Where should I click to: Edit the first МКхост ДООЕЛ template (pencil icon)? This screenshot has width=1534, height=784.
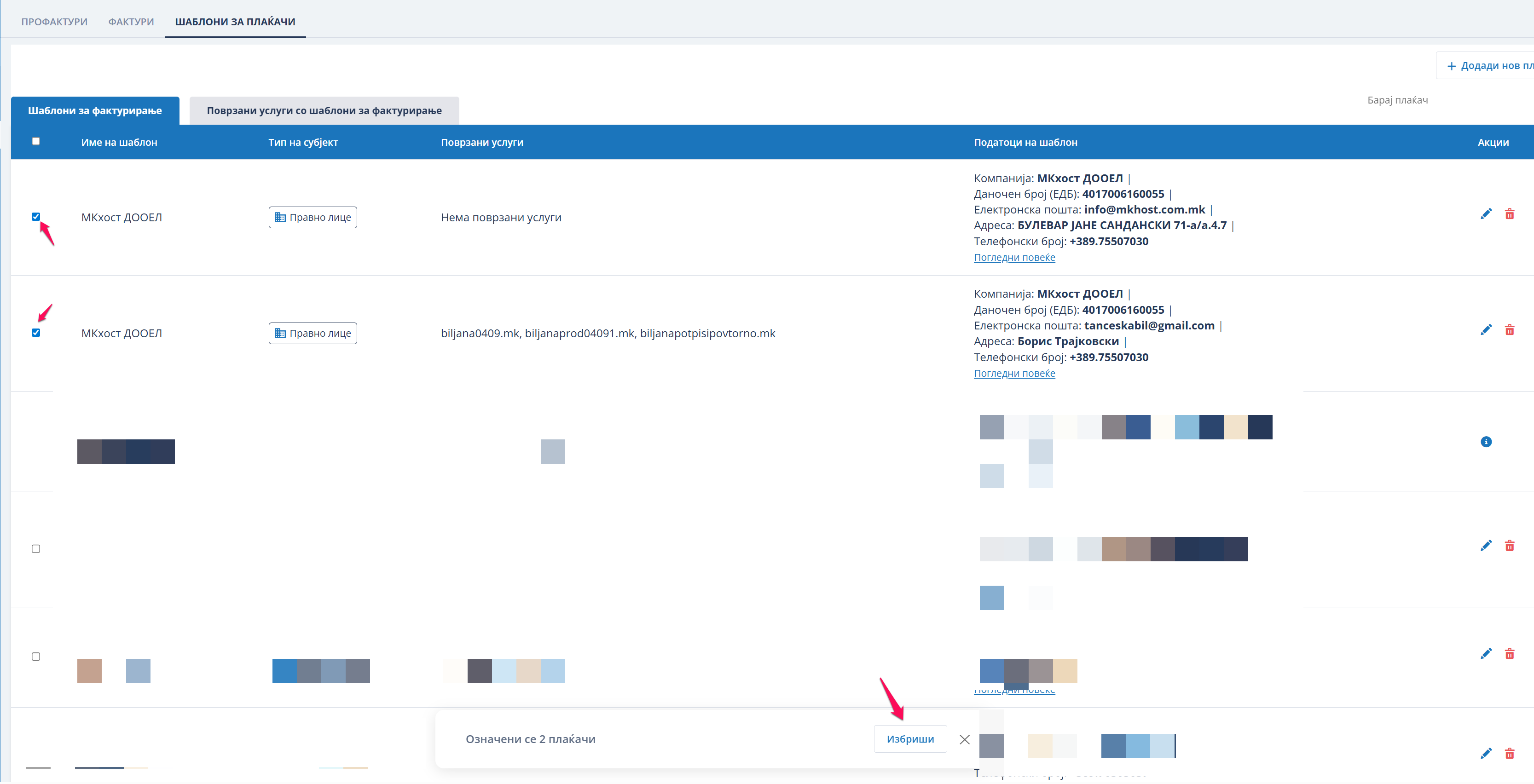click(x=1486, y=213)
